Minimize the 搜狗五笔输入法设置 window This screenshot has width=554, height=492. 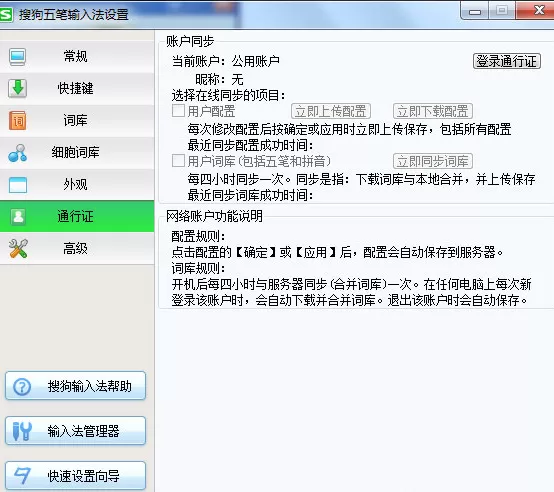click(x=475, y=11)
